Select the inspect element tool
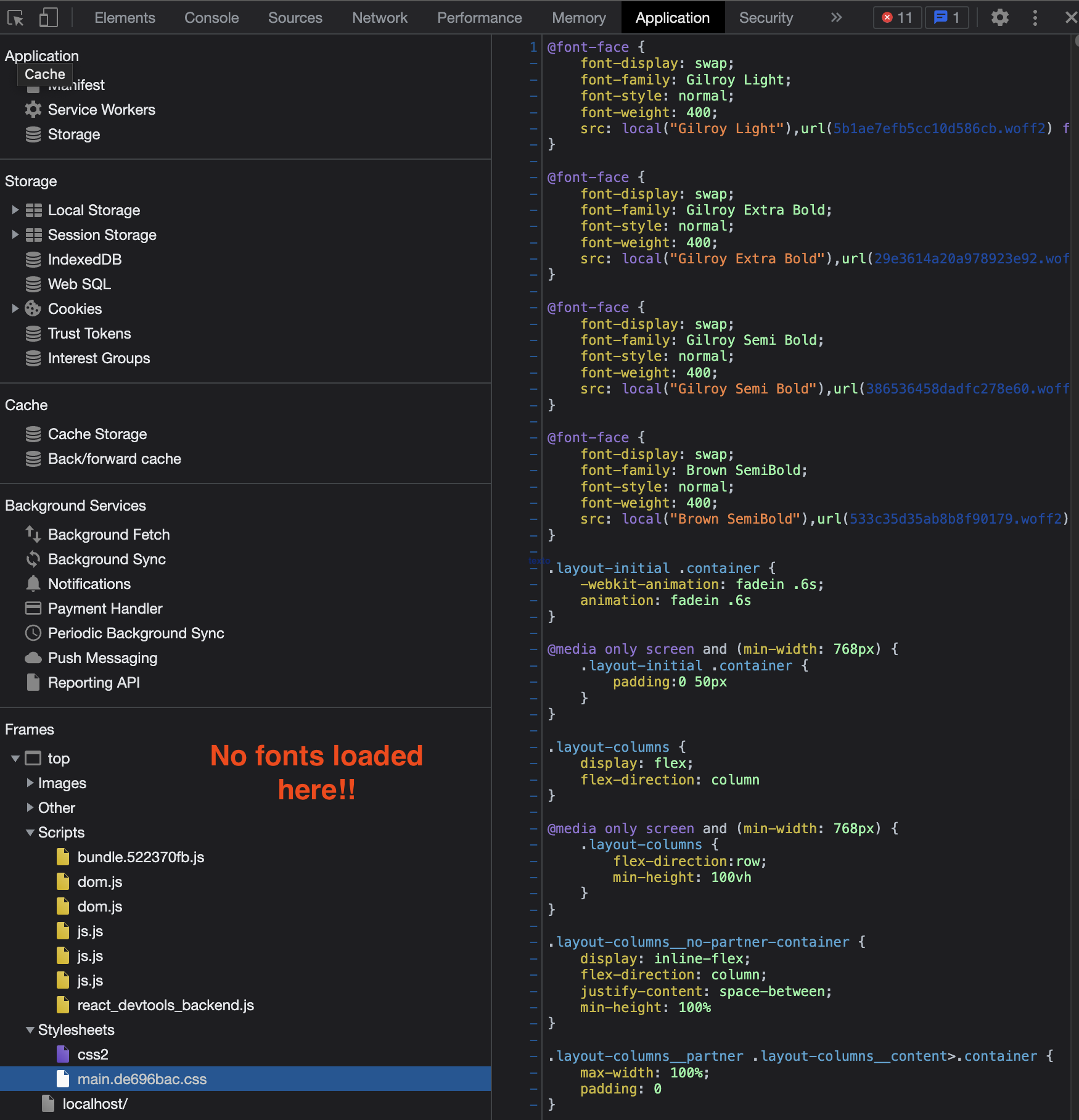This screenshot has height=1120, width=1079. tap(17, 17)
